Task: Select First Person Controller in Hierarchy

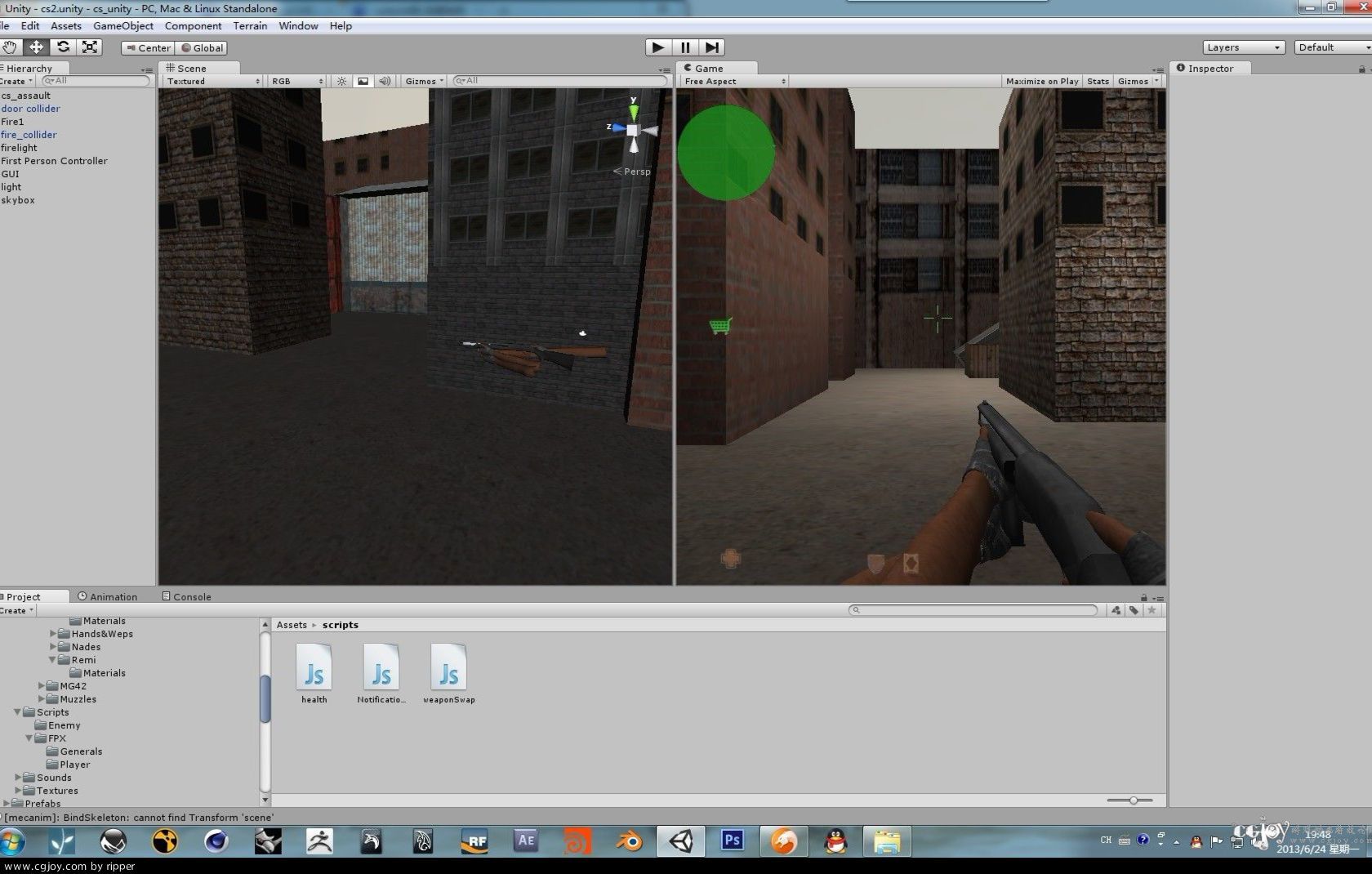Action: coord(54,161)
